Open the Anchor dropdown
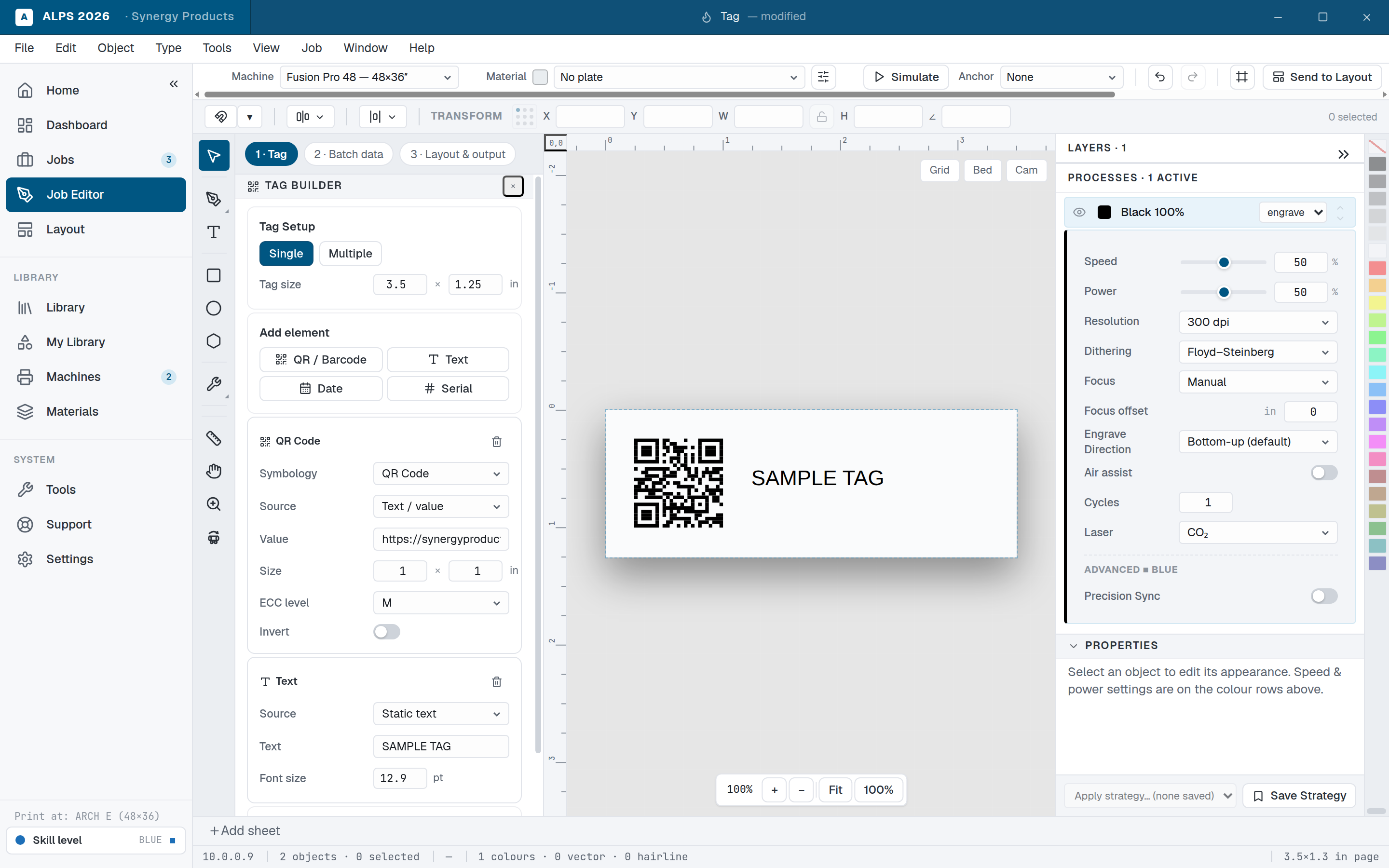This screenshot has height=868, width=1389. (x=1061, y=77)
